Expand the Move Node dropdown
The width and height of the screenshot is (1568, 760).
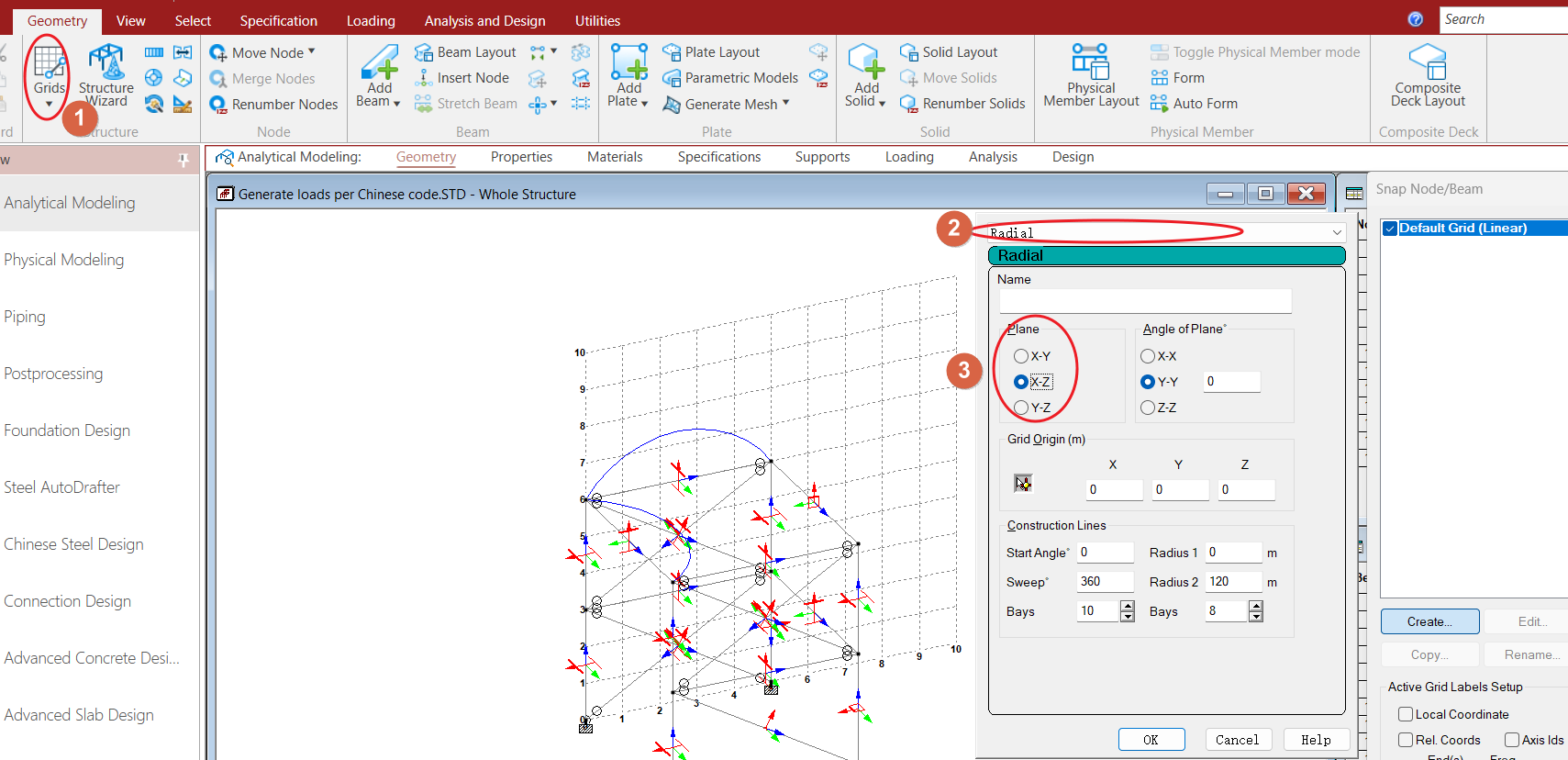point(312,51)
